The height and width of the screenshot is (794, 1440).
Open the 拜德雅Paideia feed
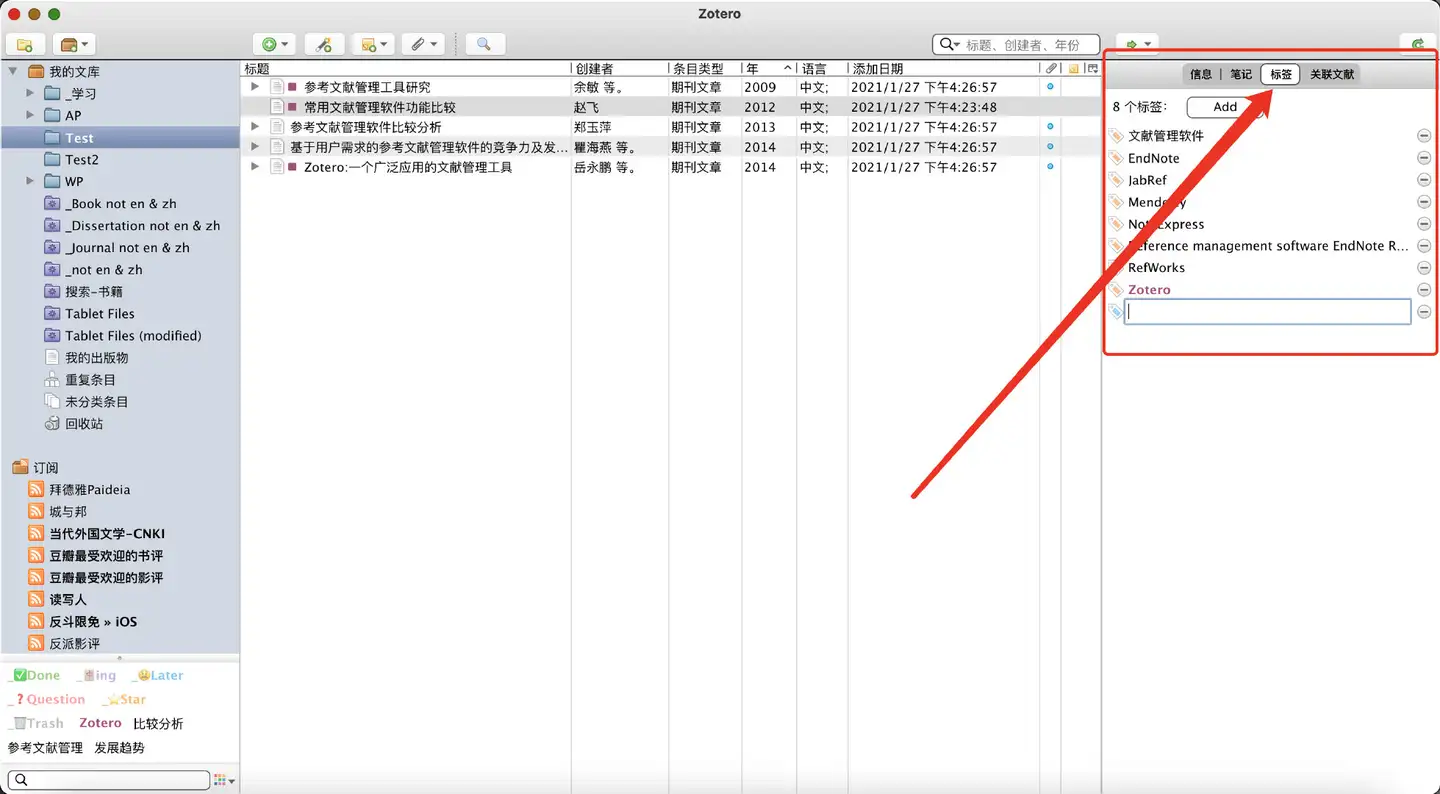(x=90, y=490)
